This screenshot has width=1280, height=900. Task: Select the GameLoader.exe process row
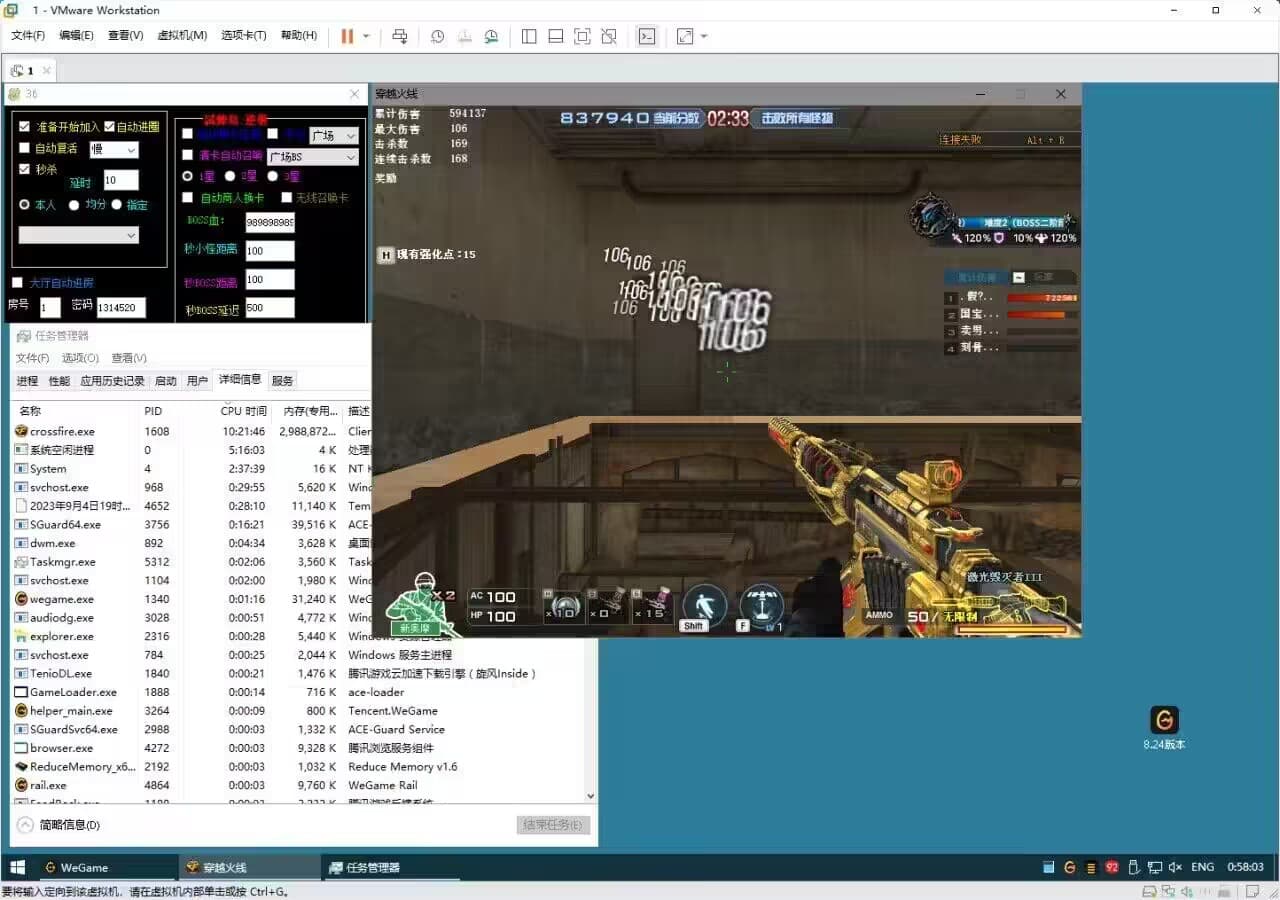pos(298,692)
